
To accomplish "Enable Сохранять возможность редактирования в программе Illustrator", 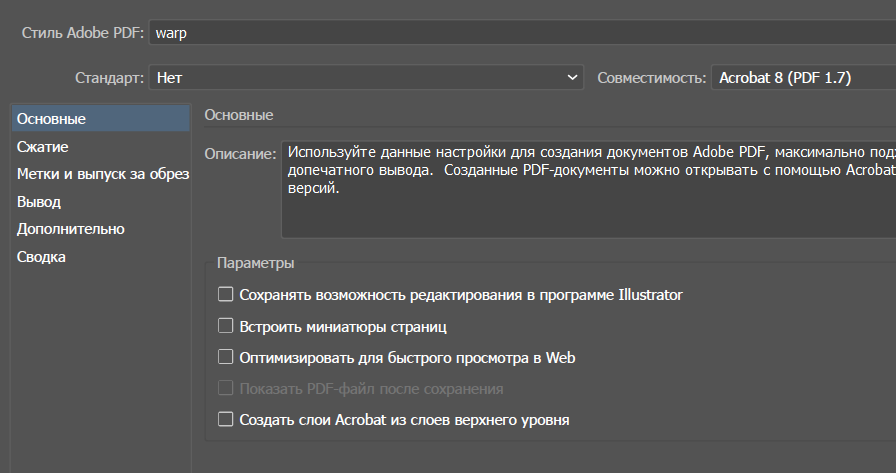I will [226, 295].
